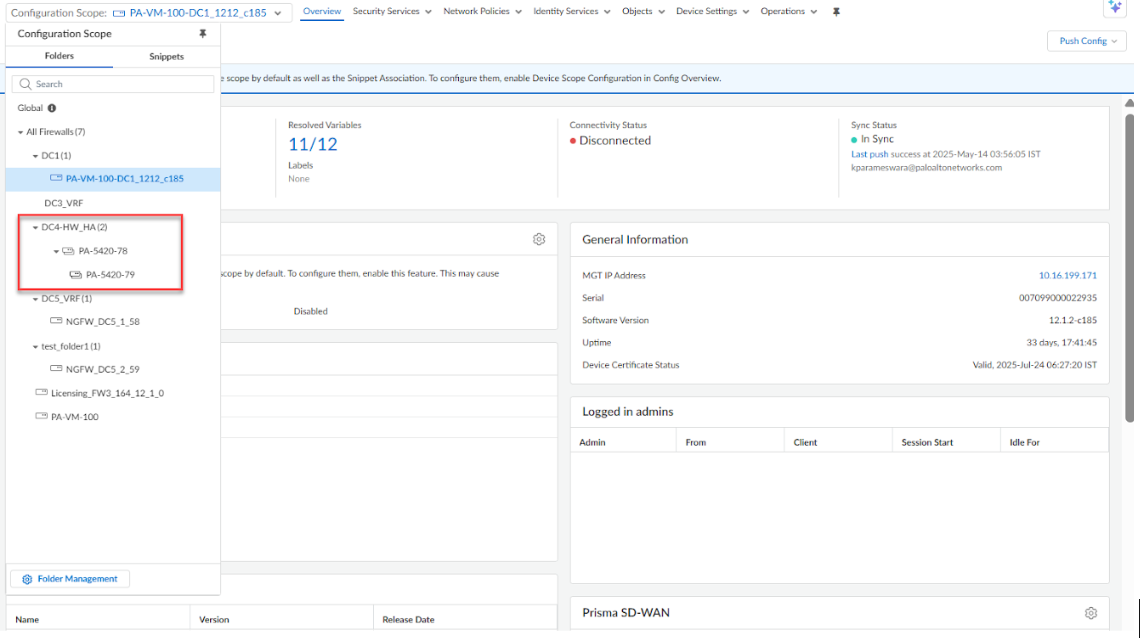Viewport: 1140px width, 638px height.
Task: Open the Prisma SD-WAN settings gear
Action: (1091, 612)
